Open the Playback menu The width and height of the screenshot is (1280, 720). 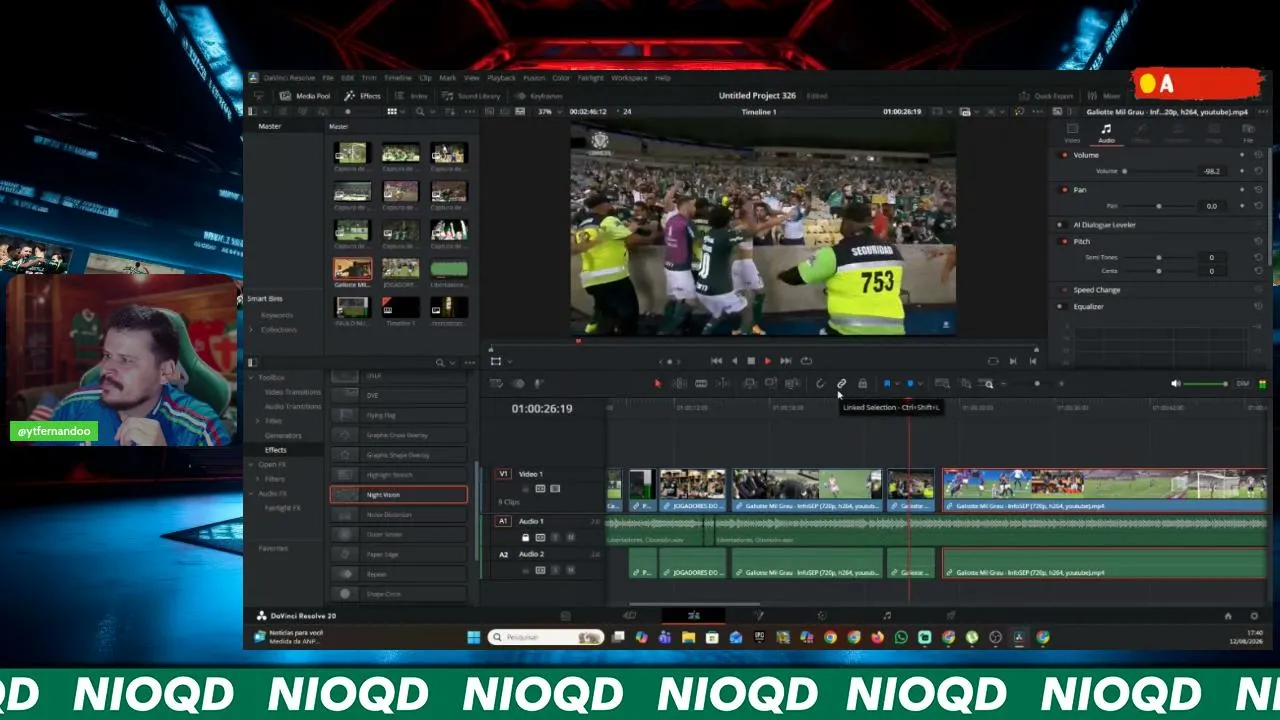click(501, 78)
